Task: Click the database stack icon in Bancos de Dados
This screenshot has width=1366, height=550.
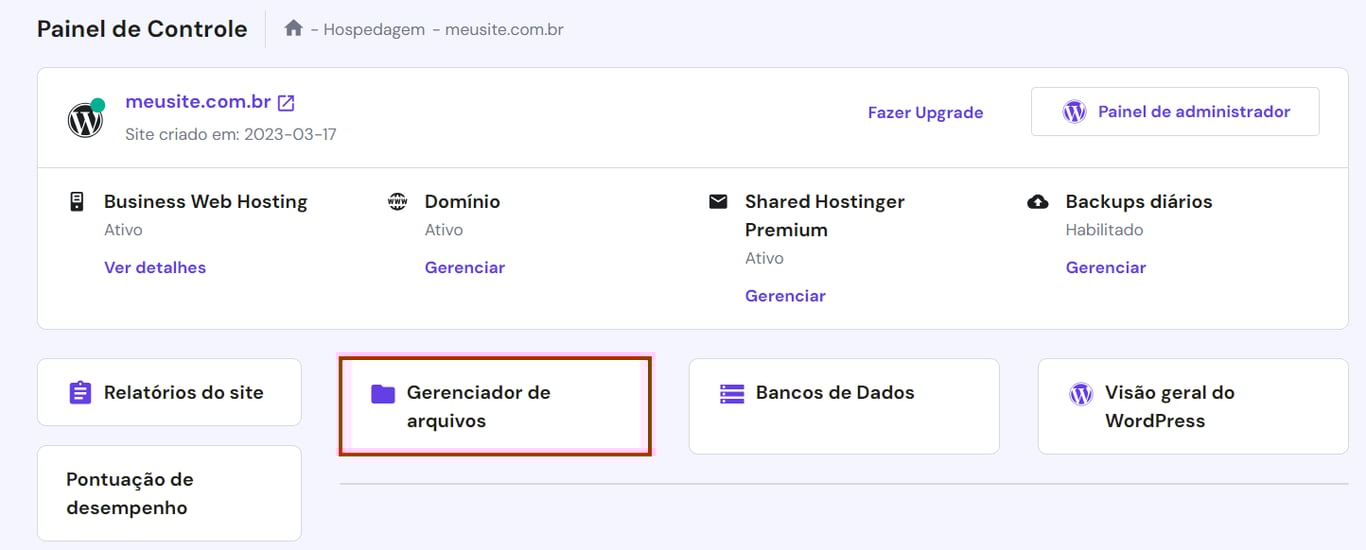Action: click(732, 393)
